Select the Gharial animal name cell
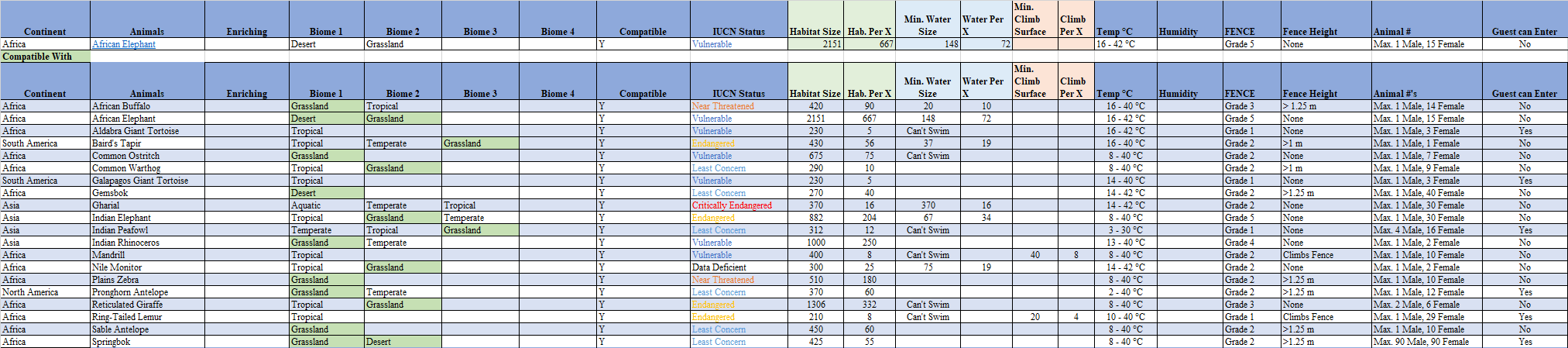Viewport: 1568px width, 348px height. (x=106, y=205)
